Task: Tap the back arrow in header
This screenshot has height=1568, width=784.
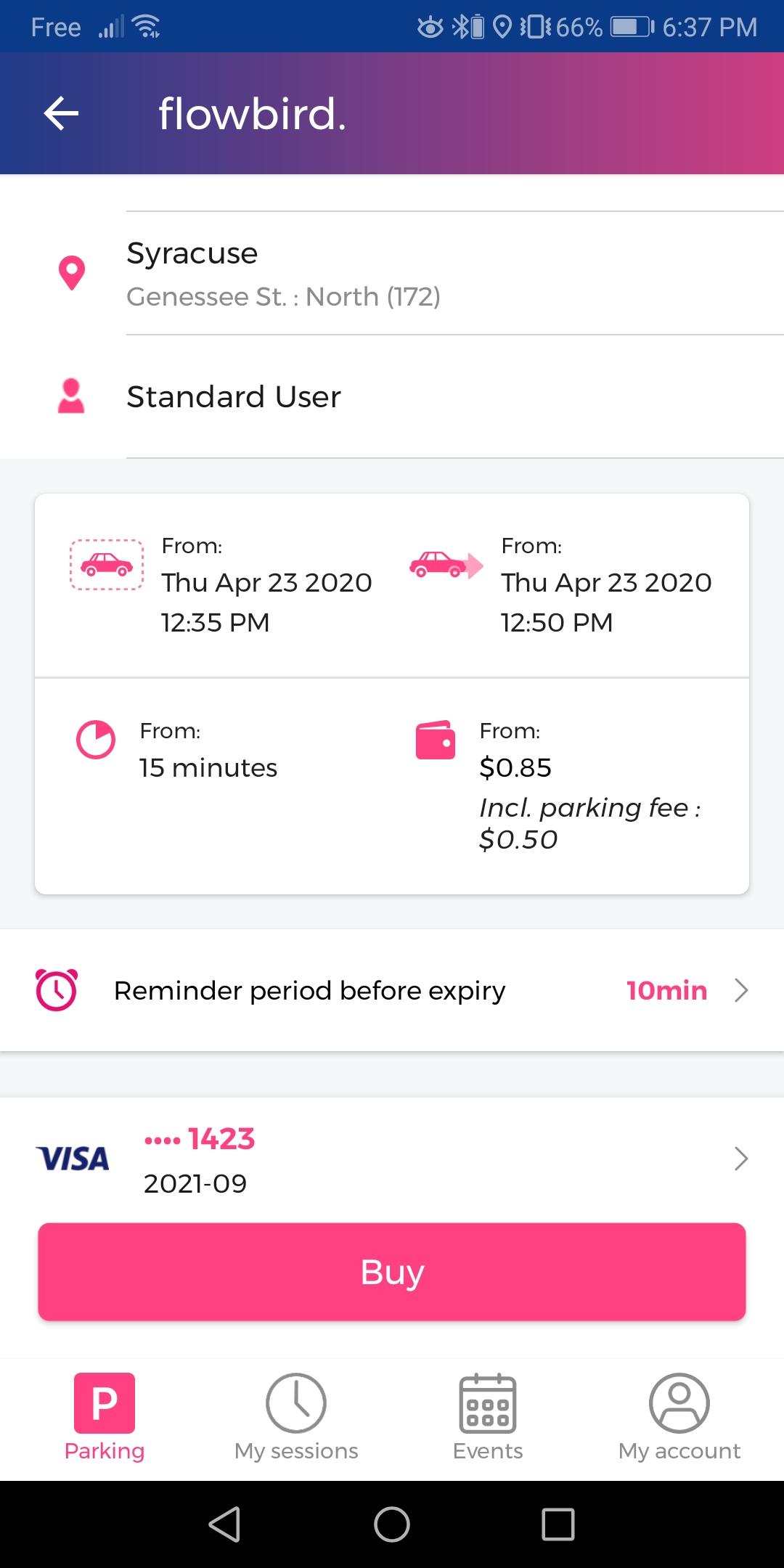Action: click(x=61, y=114)
